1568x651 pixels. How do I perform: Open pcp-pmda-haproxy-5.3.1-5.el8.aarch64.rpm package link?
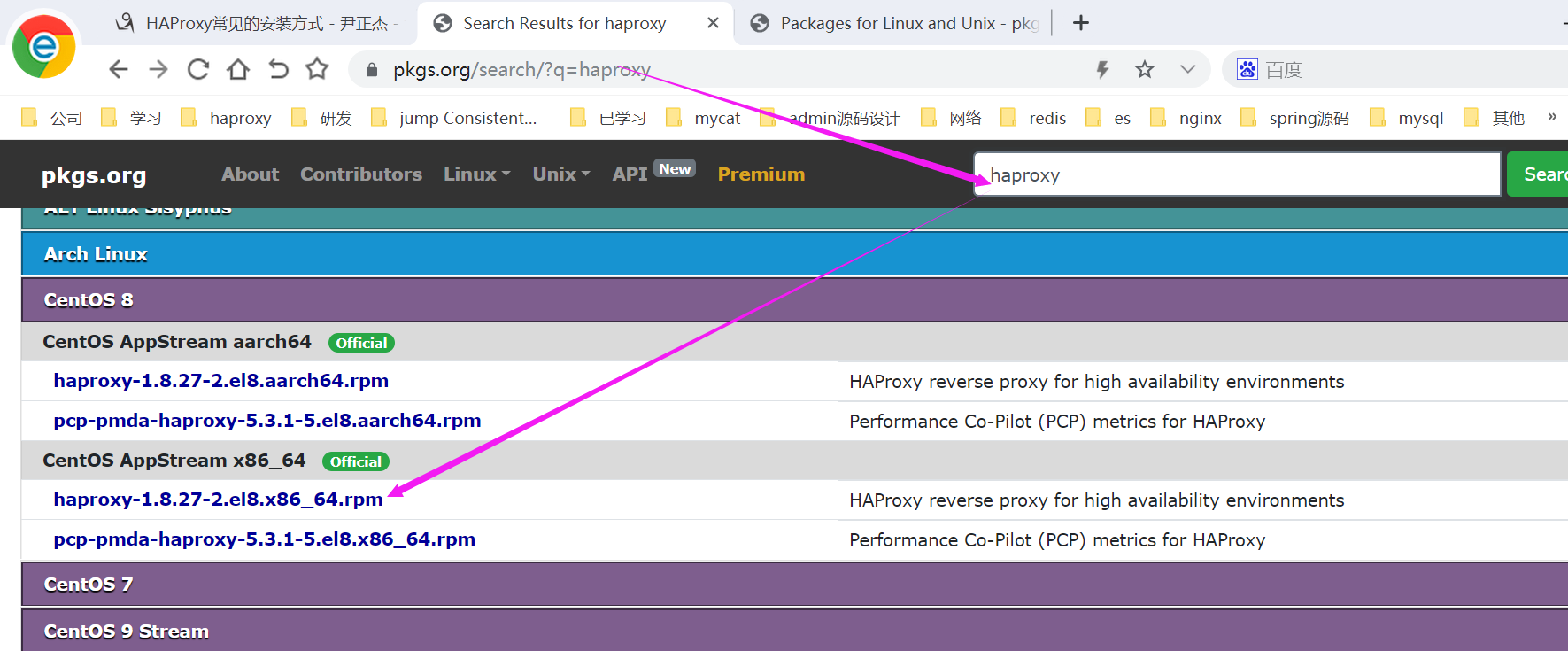coord(267,421)
